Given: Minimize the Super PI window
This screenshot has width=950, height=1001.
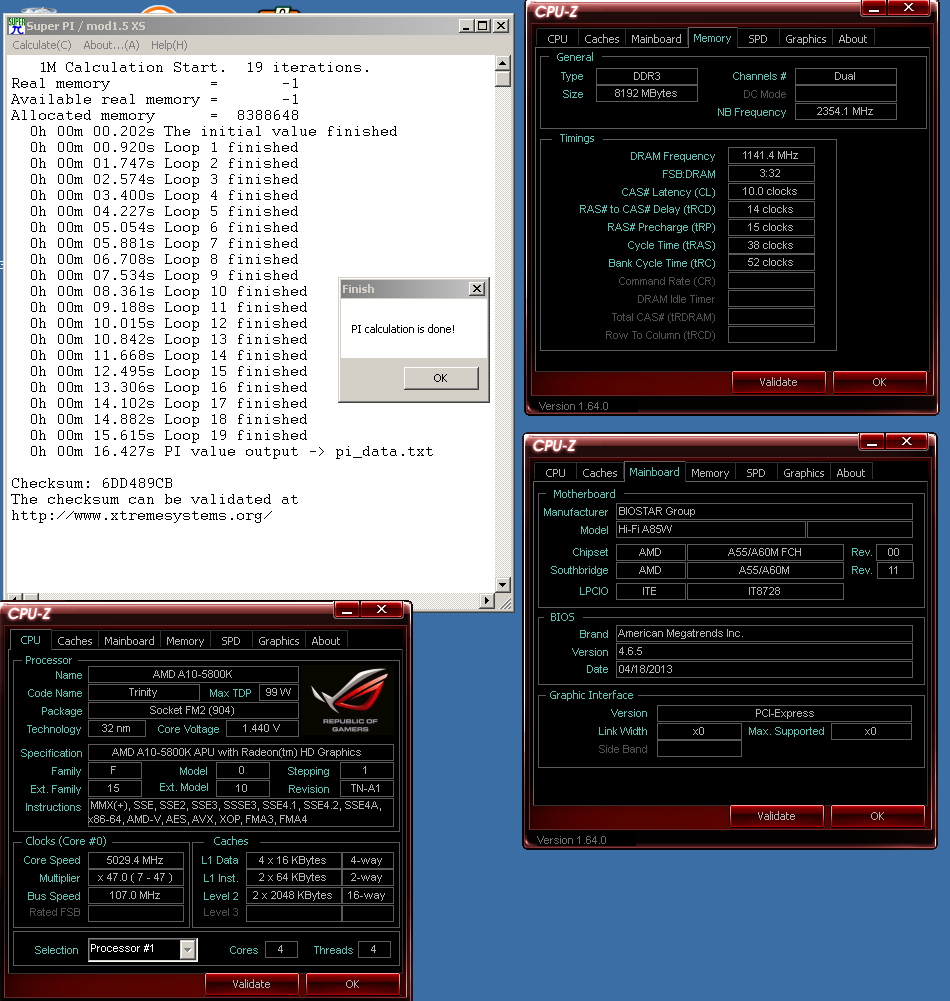Looking at the screenshot, I should (x=467, y=26).
